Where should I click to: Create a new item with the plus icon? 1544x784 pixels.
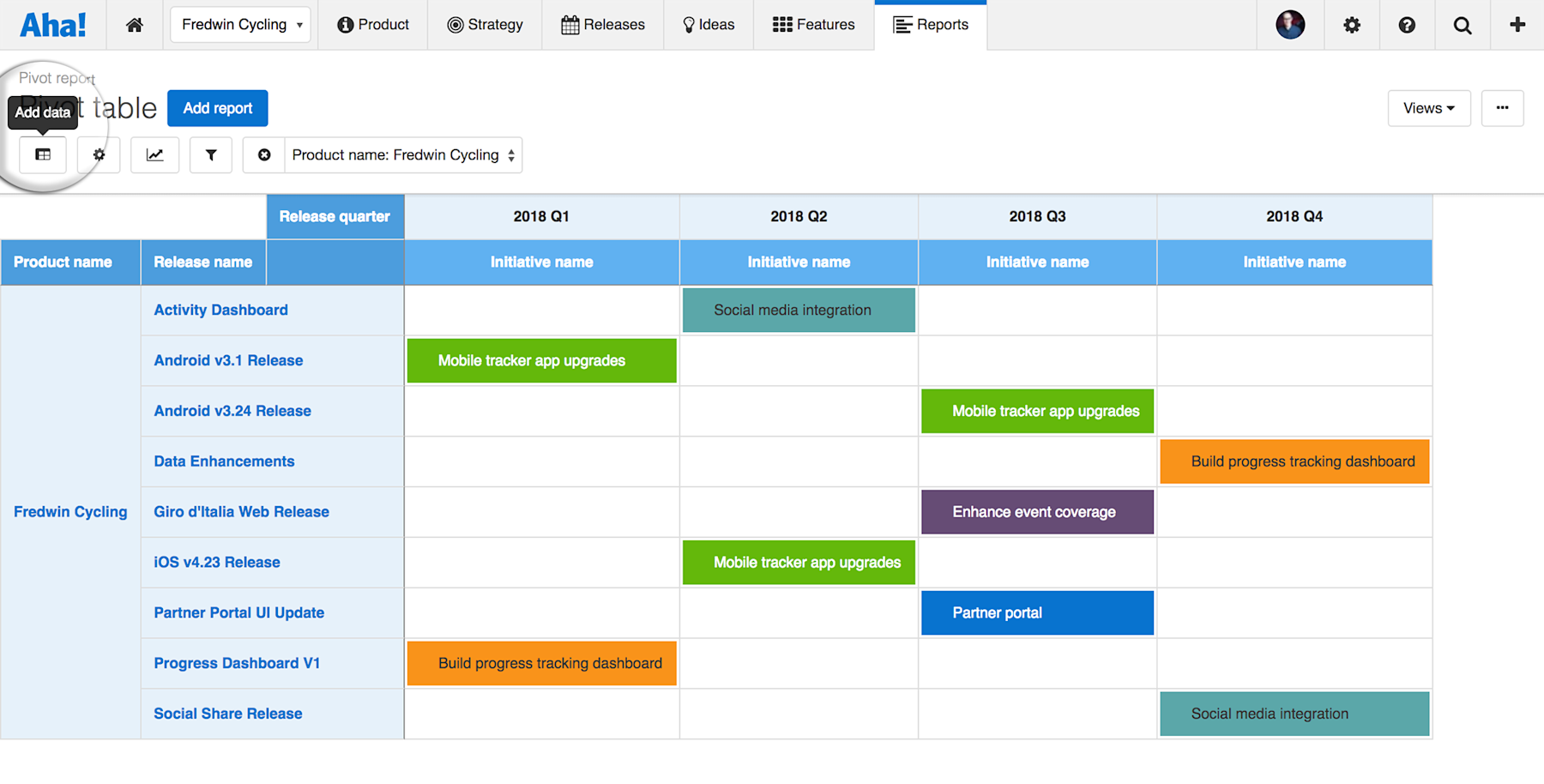pos(1516,25)
